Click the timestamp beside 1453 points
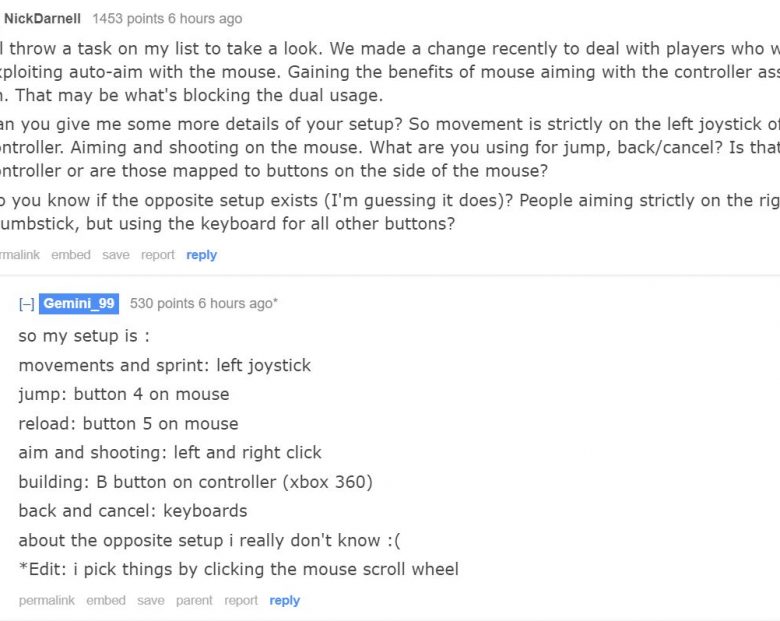 point(205,19)
